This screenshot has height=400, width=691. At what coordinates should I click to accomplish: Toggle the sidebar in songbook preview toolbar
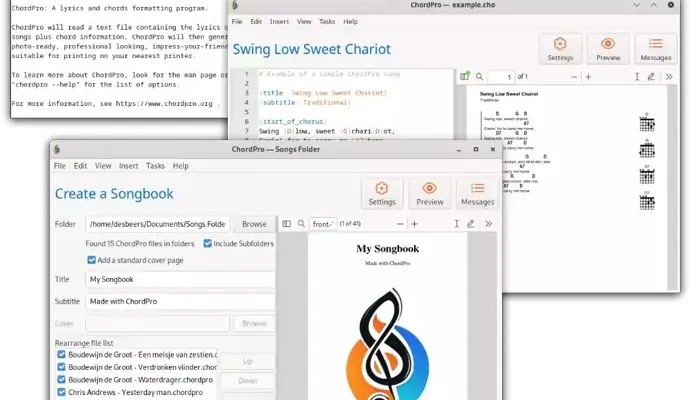pos(285,224)
